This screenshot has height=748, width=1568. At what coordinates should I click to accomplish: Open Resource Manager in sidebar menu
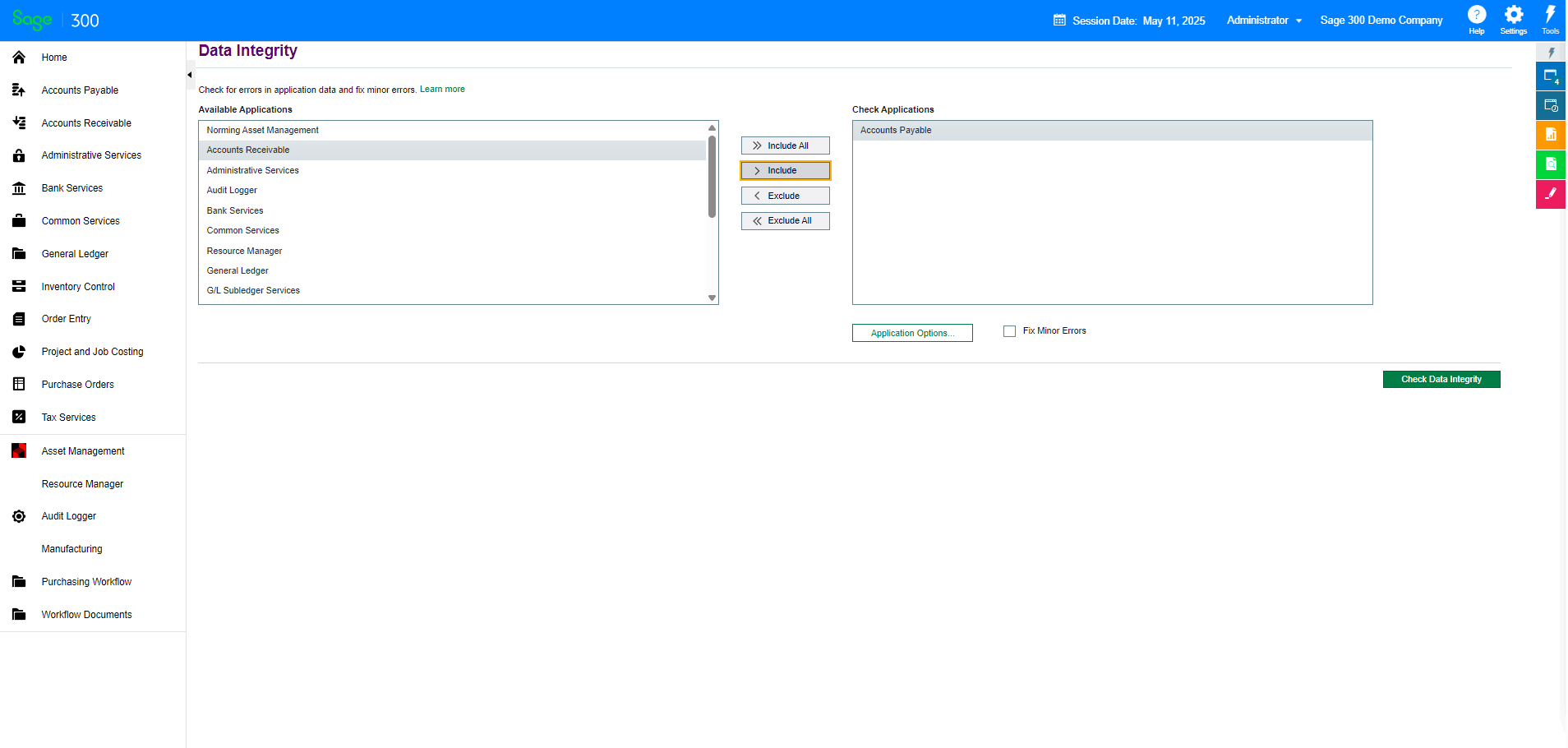tap(83, 484)
